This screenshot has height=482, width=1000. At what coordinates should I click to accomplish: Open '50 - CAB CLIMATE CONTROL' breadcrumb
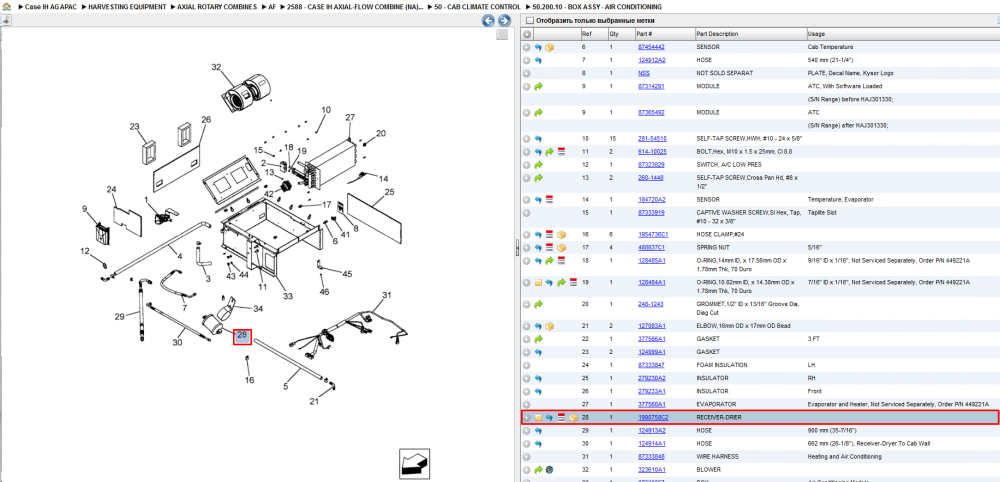[x=475, y=6]
